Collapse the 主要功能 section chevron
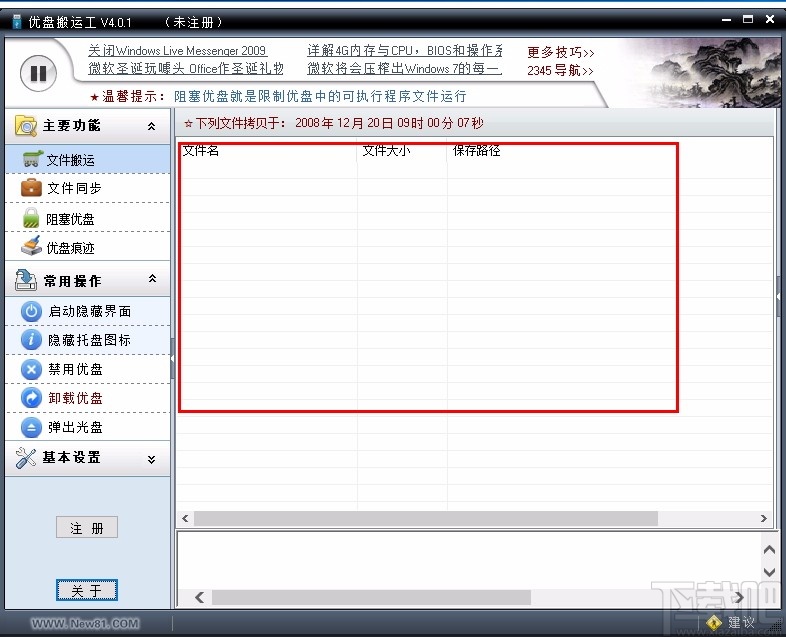Screen dimensions: 786x637 (151, 126)
